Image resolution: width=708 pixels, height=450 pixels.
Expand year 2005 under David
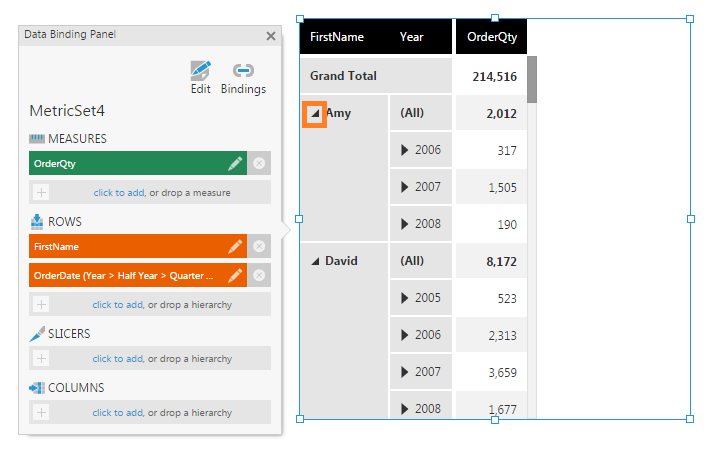[x=405, y=298]
